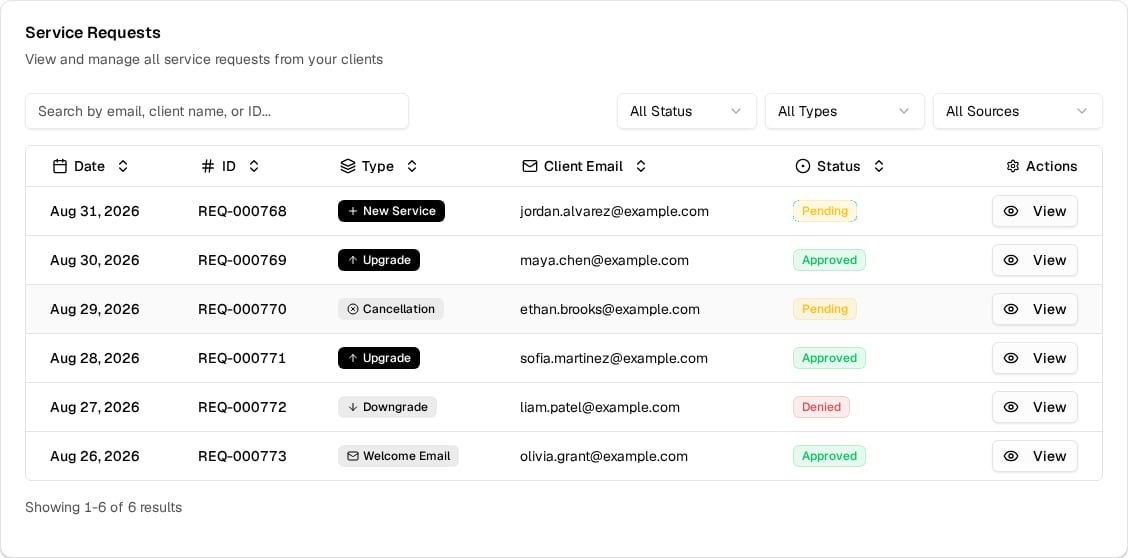View request from olivia.grant@example.com
The width and height of the screenshot is (1128, 558).
[1034, 456]
